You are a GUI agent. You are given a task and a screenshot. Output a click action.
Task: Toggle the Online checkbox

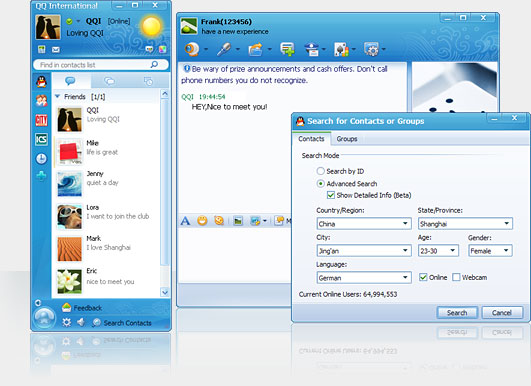click(423, 277)
